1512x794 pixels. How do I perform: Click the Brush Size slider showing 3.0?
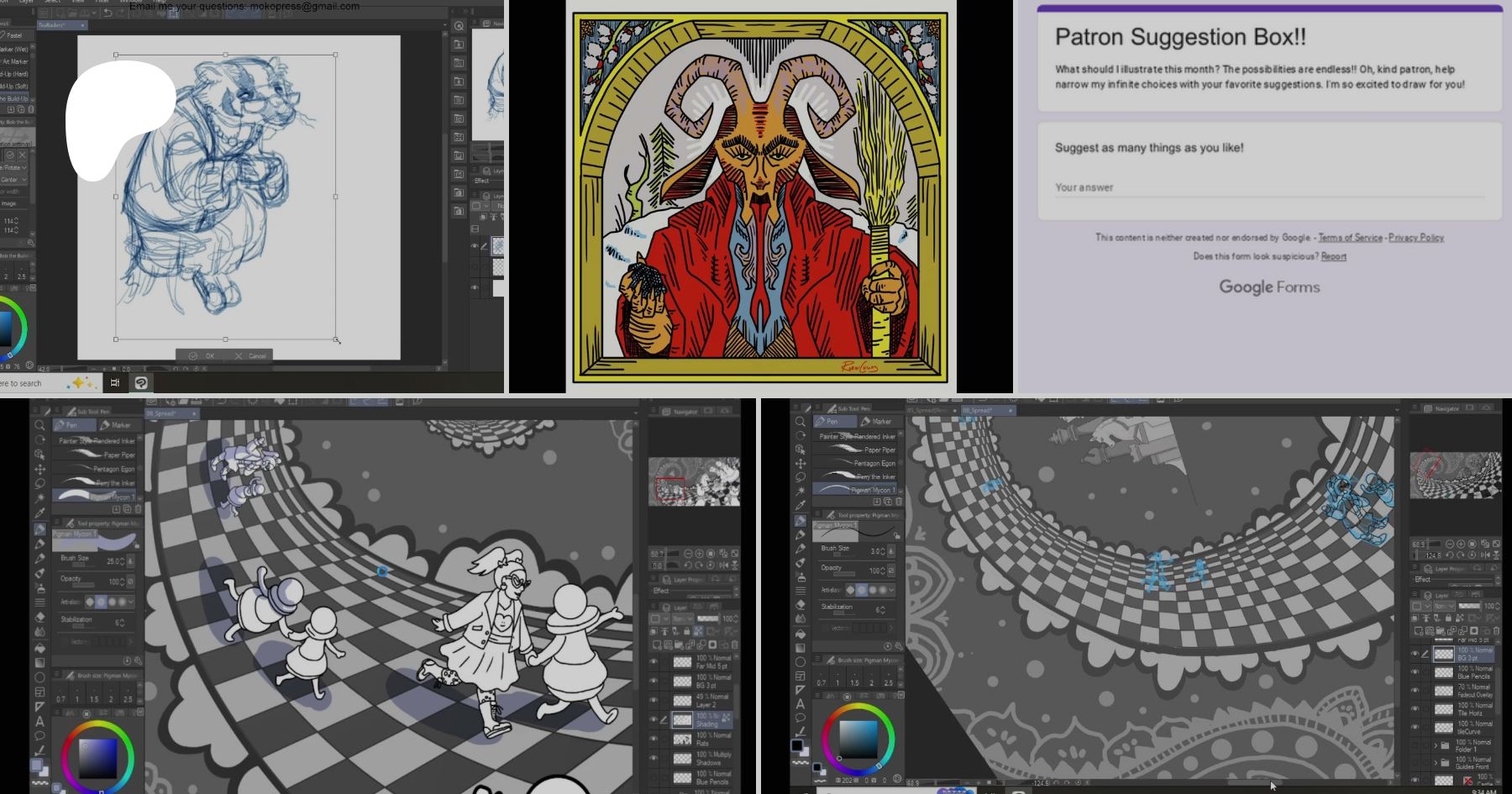point(843,555)
